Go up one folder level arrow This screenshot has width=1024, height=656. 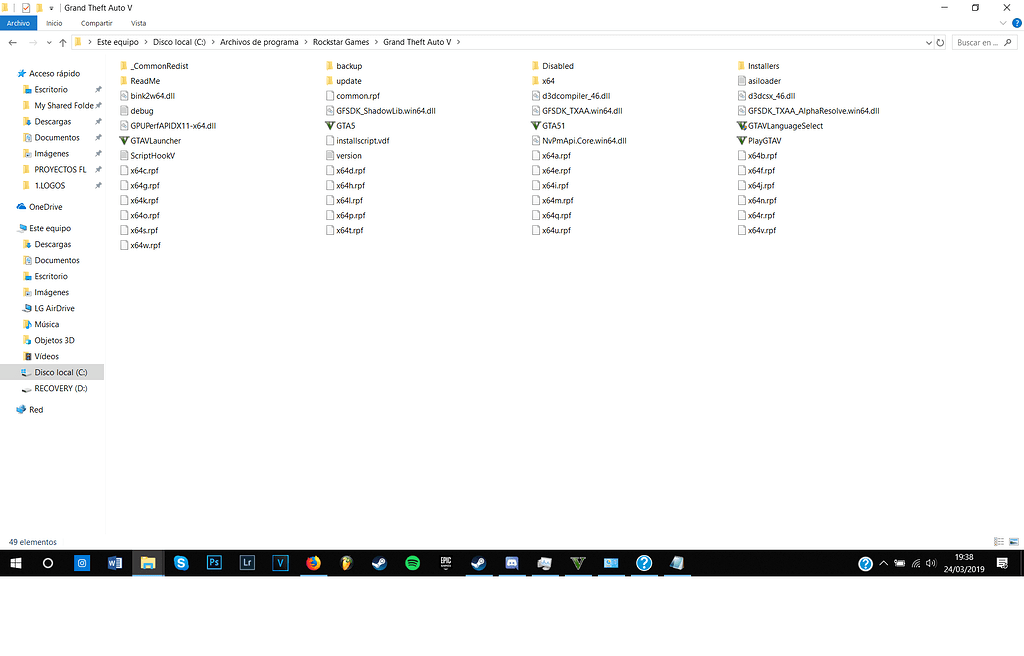click(63, 42)
